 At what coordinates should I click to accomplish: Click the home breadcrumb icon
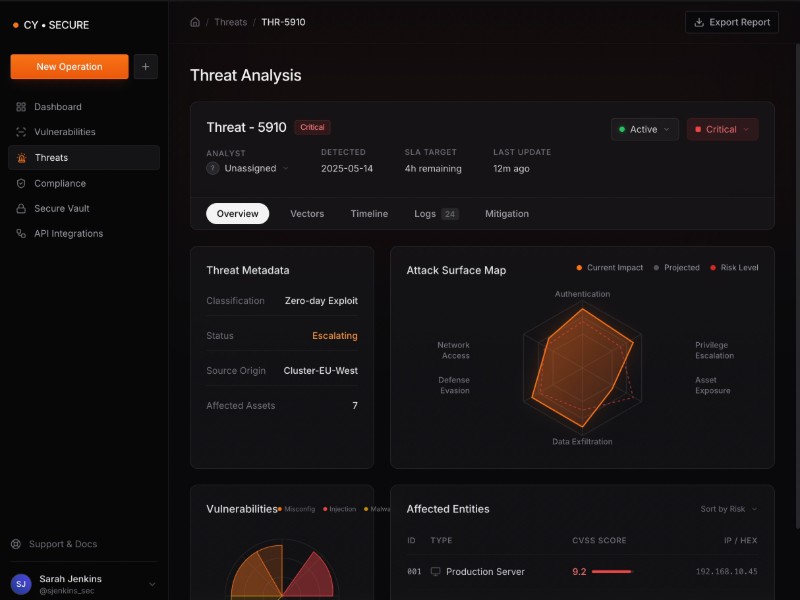coord(195,21)
